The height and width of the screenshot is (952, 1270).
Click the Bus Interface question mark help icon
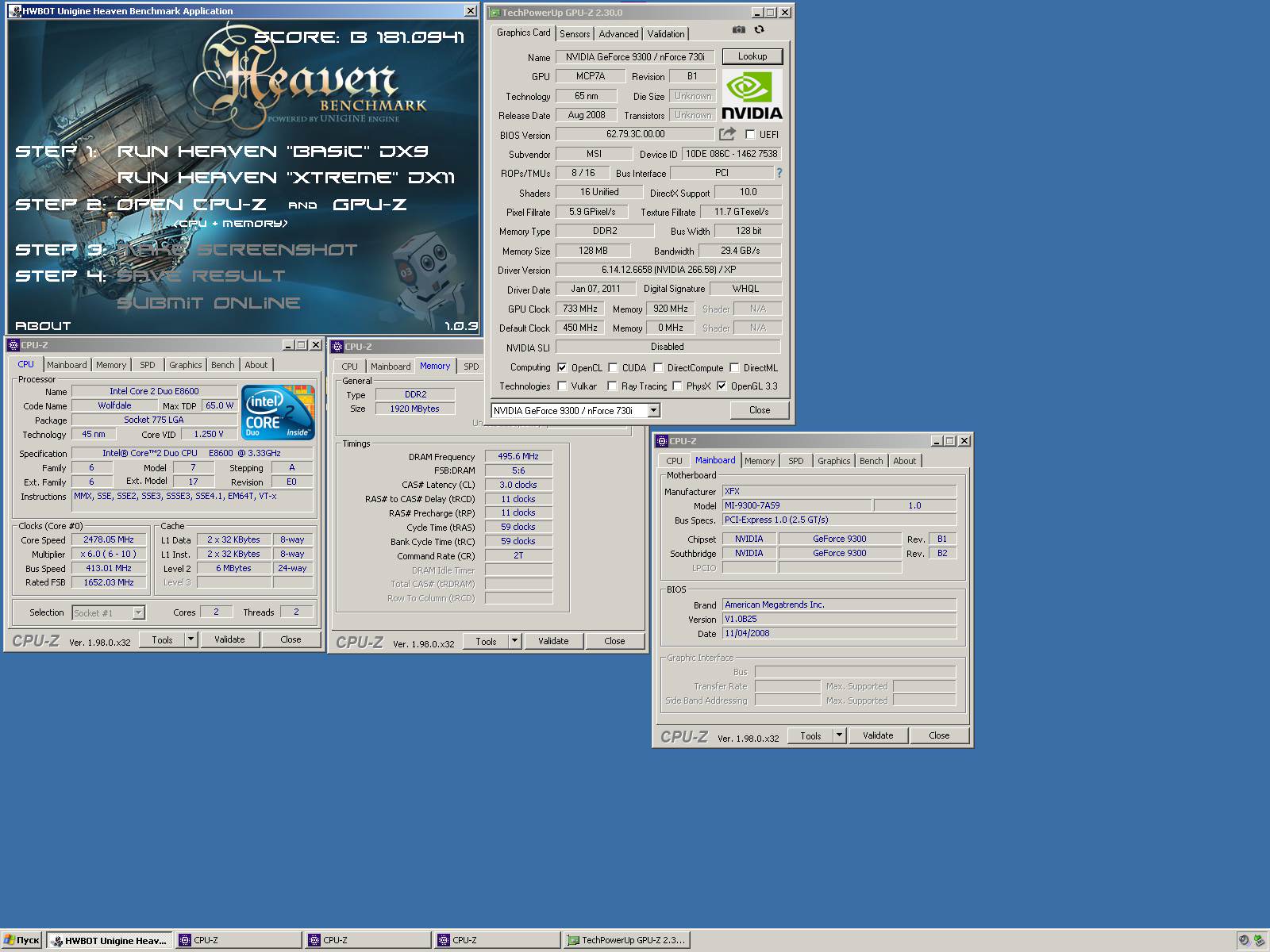[779, 173]
